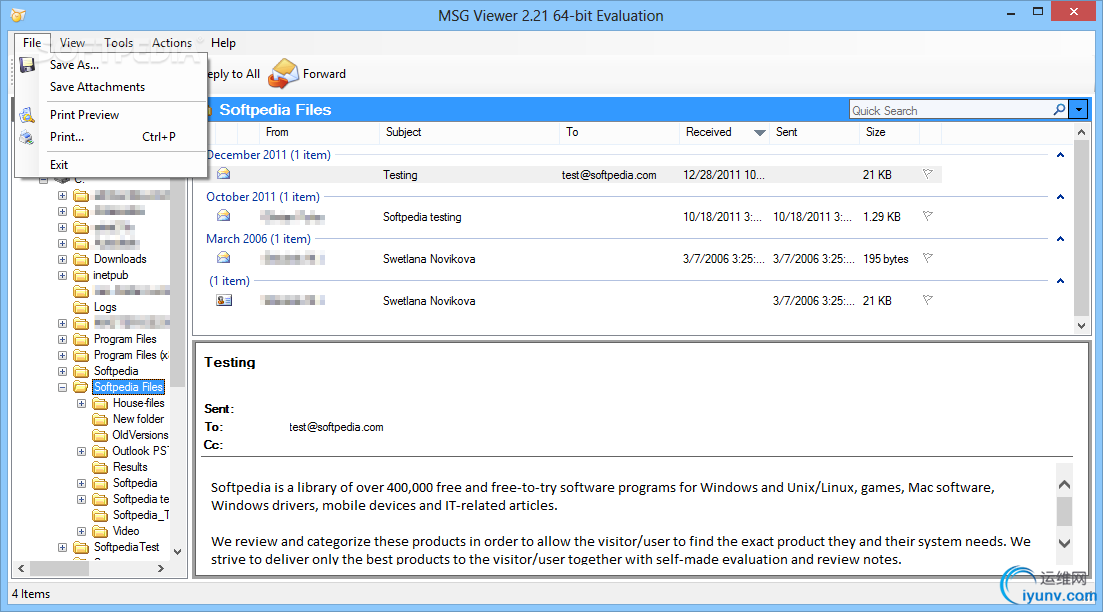Select Print... in the File menu
Image resolution: width=1103 pixels, height=612 pixels.
coord(110,136)
